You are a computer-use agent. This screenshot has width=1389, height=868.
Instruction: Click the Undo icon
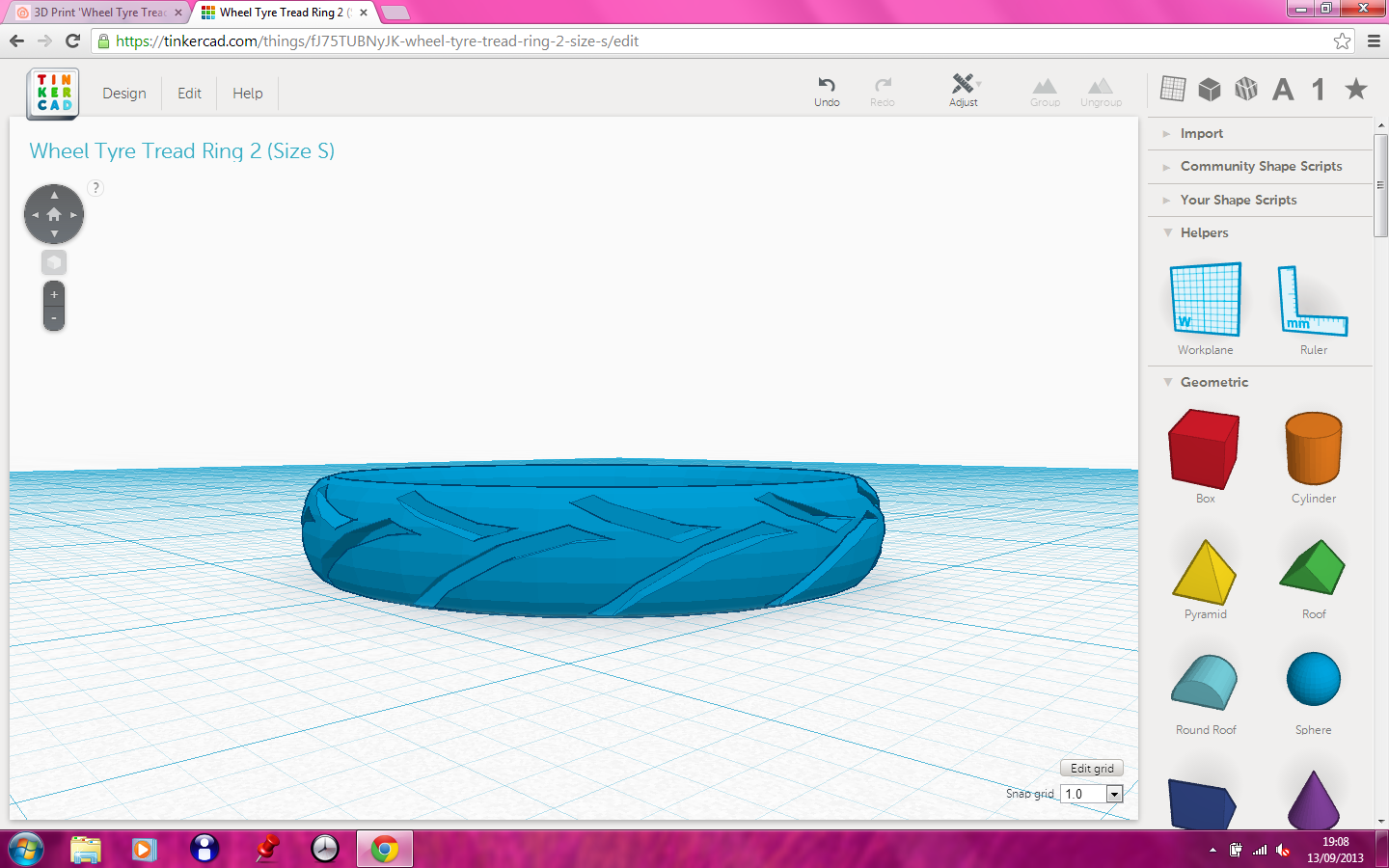coord(827,85)
